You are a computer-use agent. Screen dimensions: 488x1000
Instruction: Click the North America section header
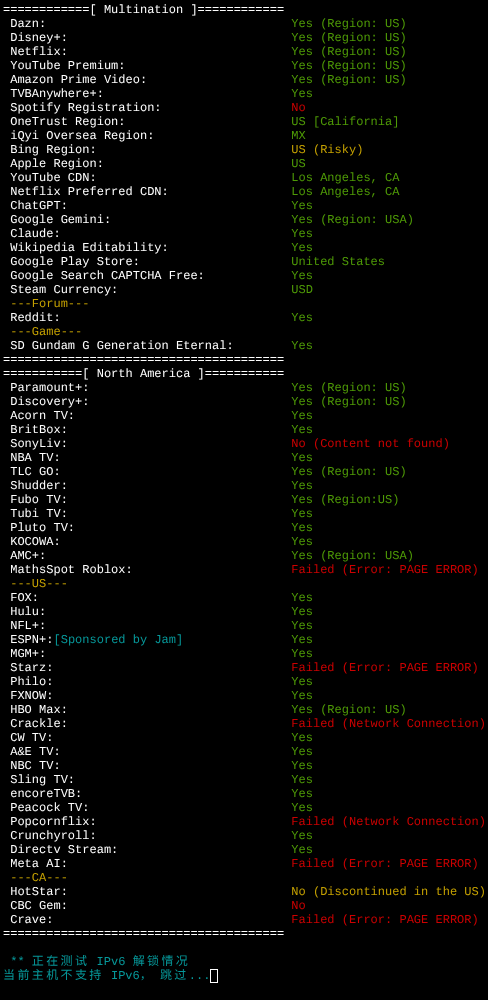pos(144,374)
